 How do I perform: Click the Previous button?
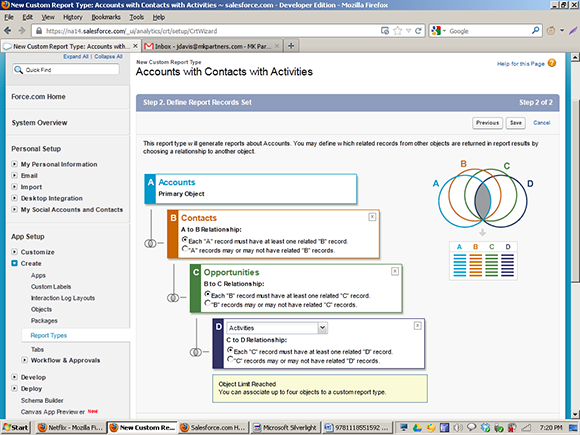(487, 123)
